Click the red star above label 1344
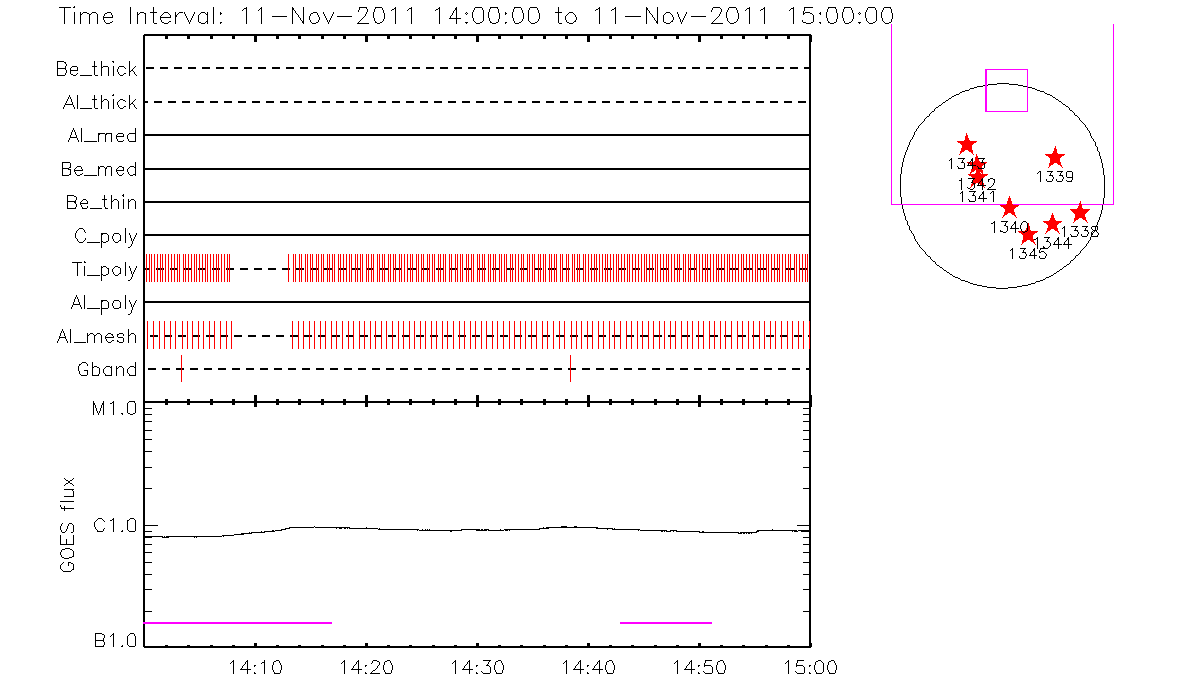 1052,224
